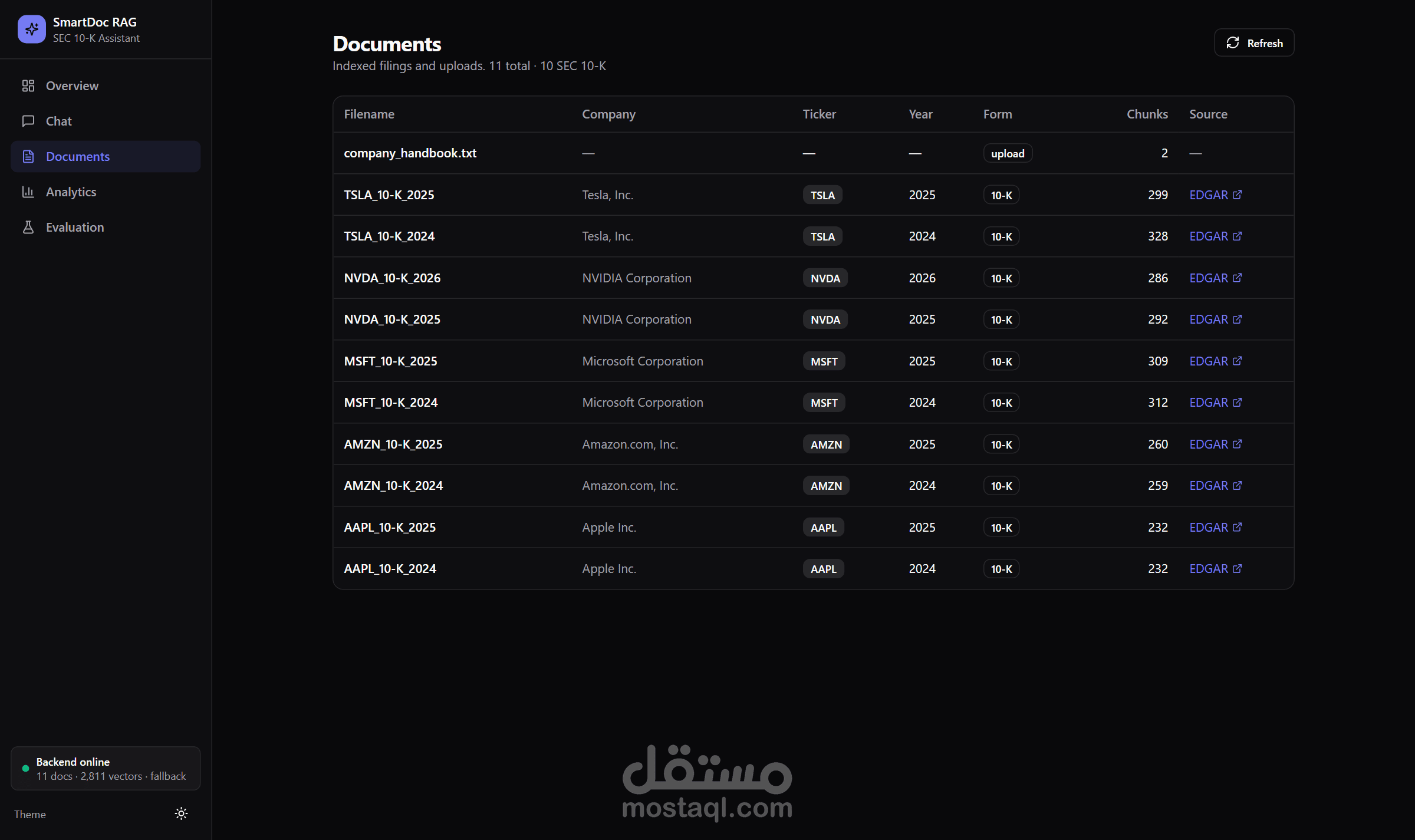1415x840 pixels.
Task: Select the NVDA_10-K_2026 filename
Action: pos(392,278)
